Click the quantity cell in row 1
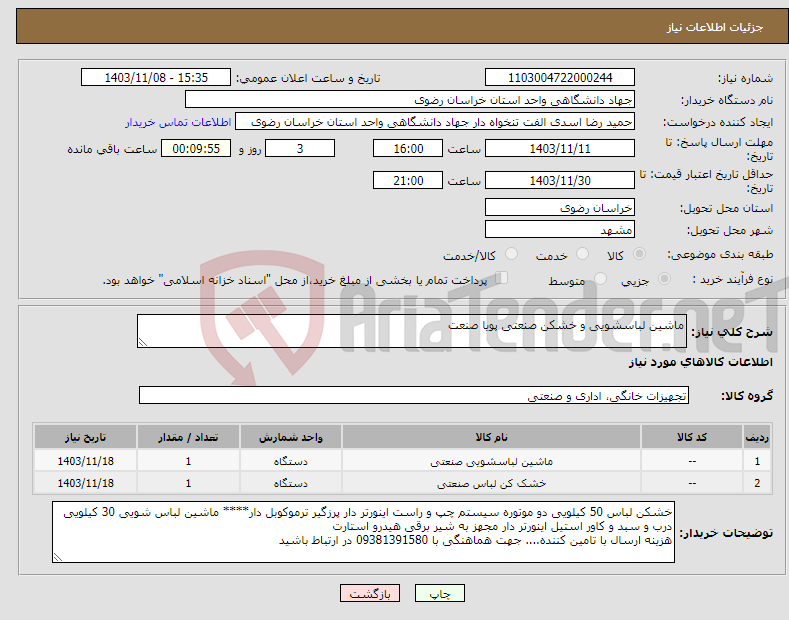Screen dimensions: 789x620 click(188, 461)
